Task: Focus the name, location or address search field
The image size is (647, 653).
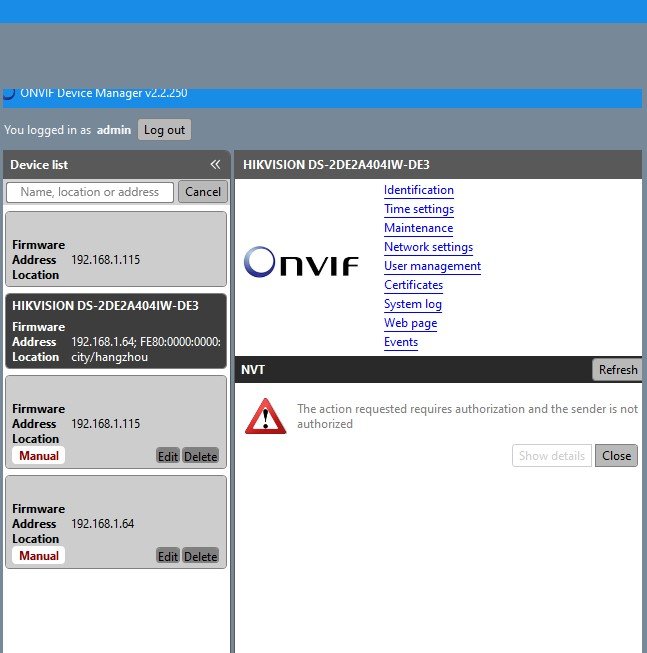Action: tap(90, 192)
